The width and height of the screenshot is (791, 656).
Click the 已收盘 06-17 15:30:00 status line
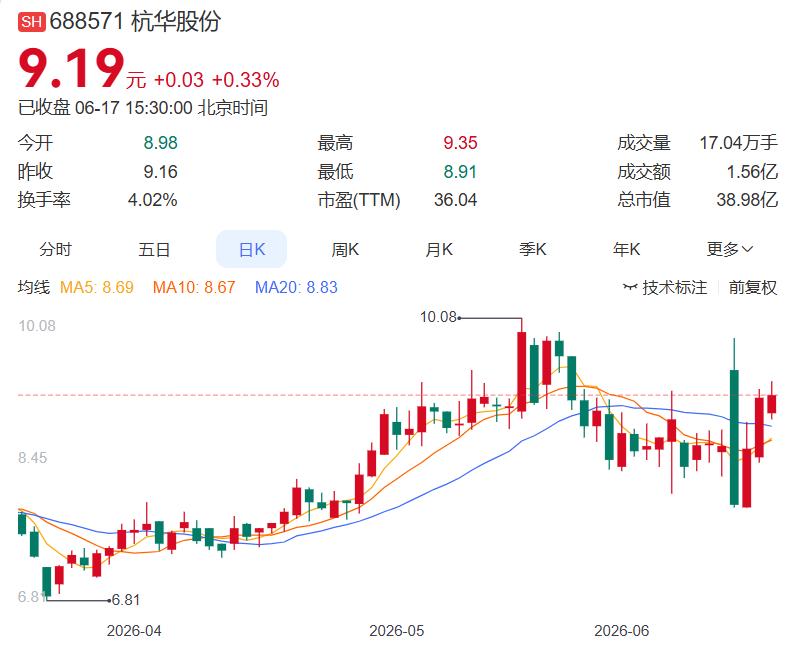click(x=143, y=108)
